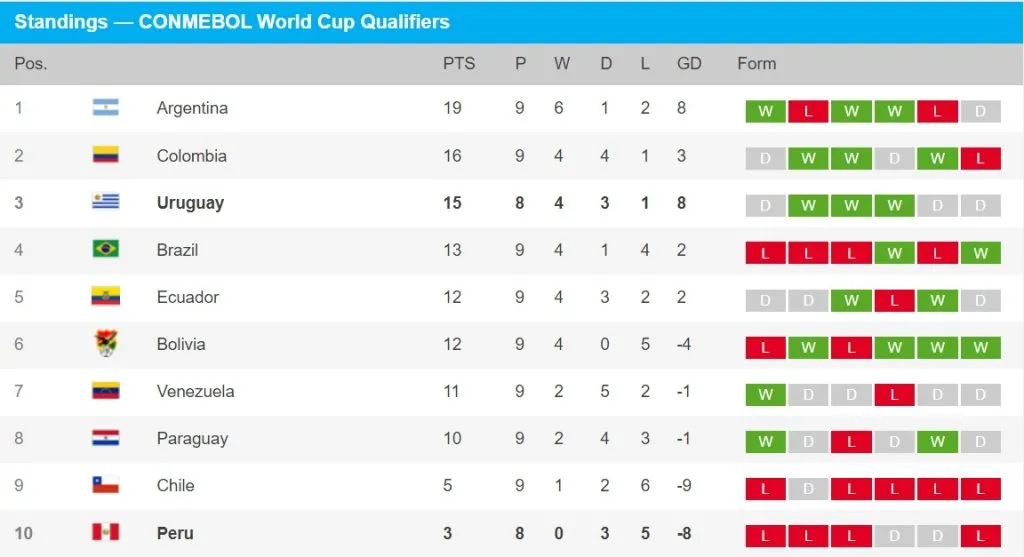Click the Standings CONMEBOL World Cup Qualifiers title
Screen dimensions: 1024x557
click(232, 22)
